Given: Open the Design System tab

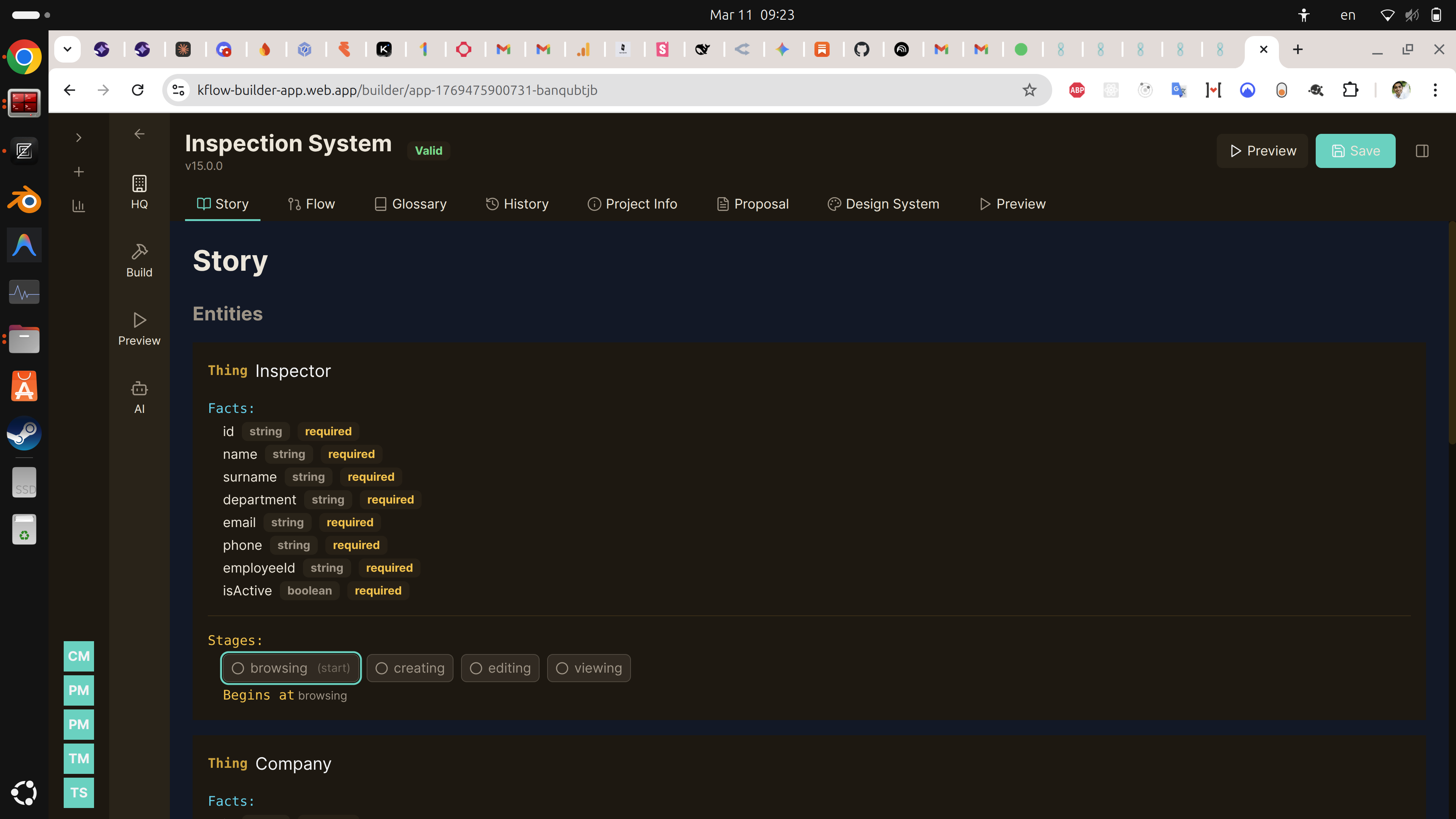Looking at the screenshot, I should [883, 204].
